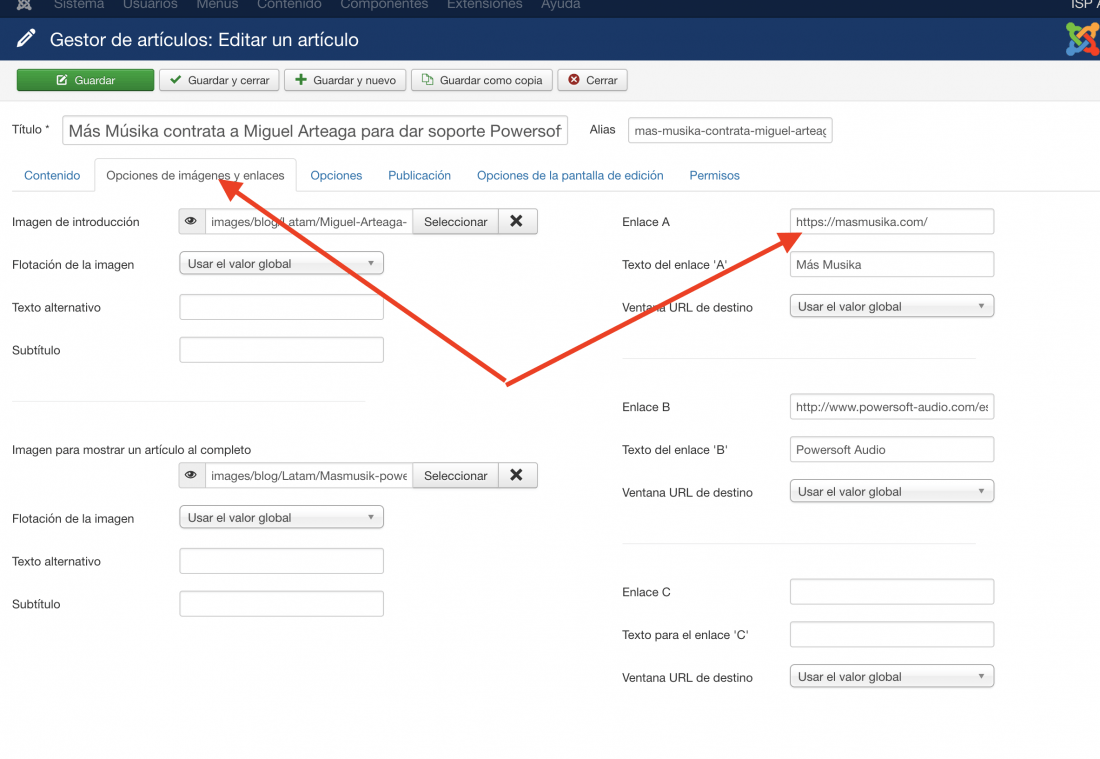Click the full article image path field
1100x759 pixels.
309,475
